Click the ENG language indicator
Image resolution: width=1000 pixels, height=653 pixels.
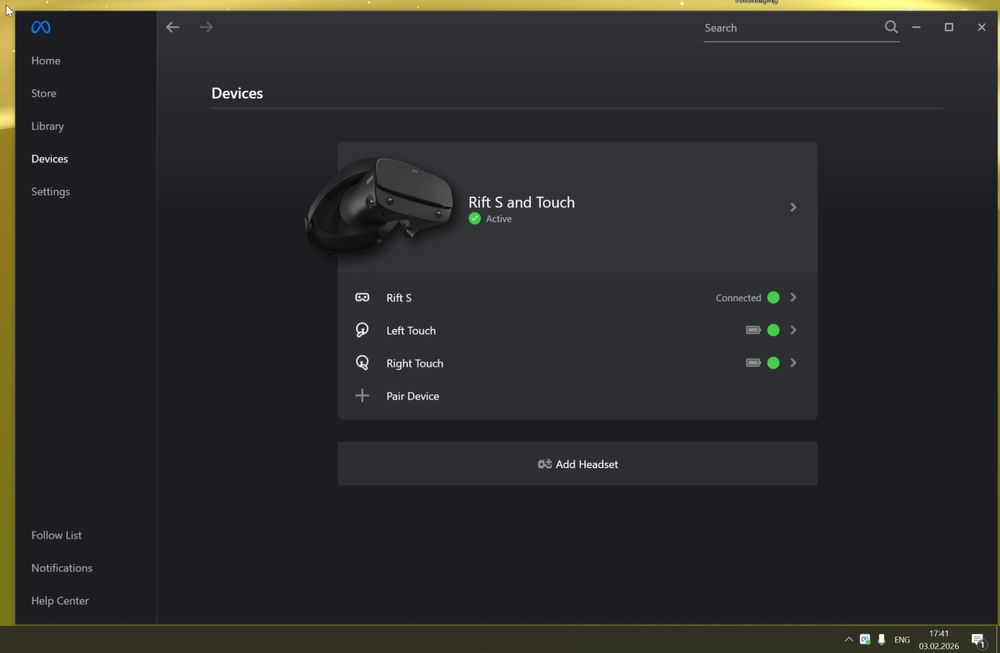(x=902, y=640)
